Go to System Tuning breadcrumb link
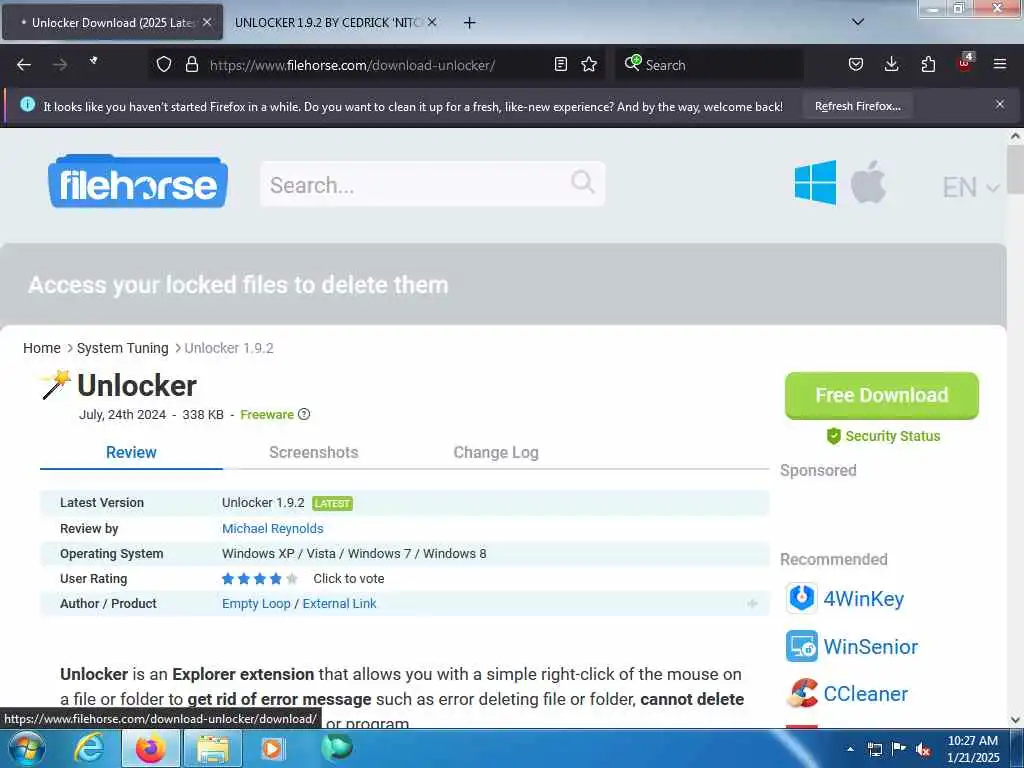This screenshot has height=768, width=1024. coord(123,348)
